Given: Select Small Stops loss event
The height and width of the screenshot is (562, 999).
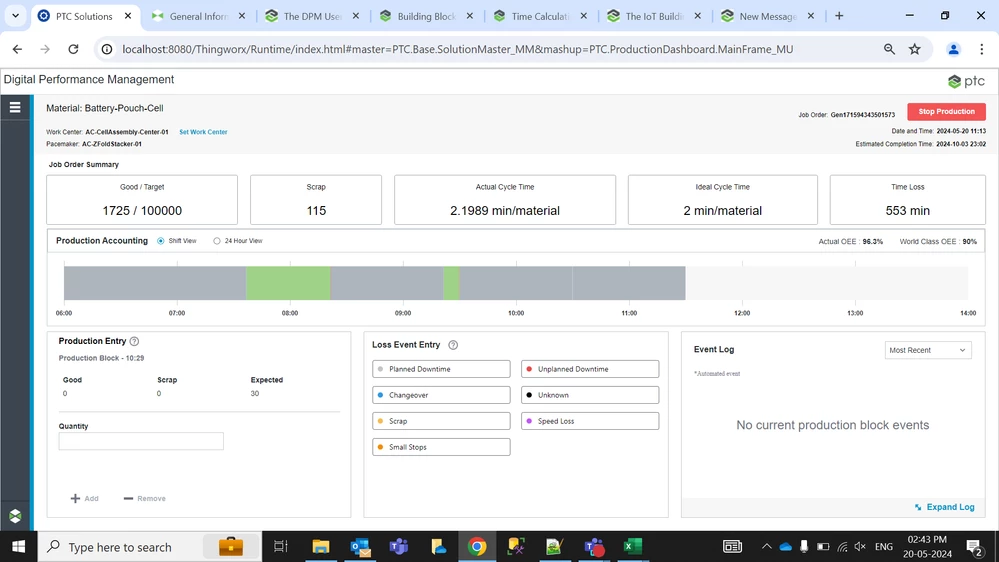Looking at the screenshot, I should (441, 447).
